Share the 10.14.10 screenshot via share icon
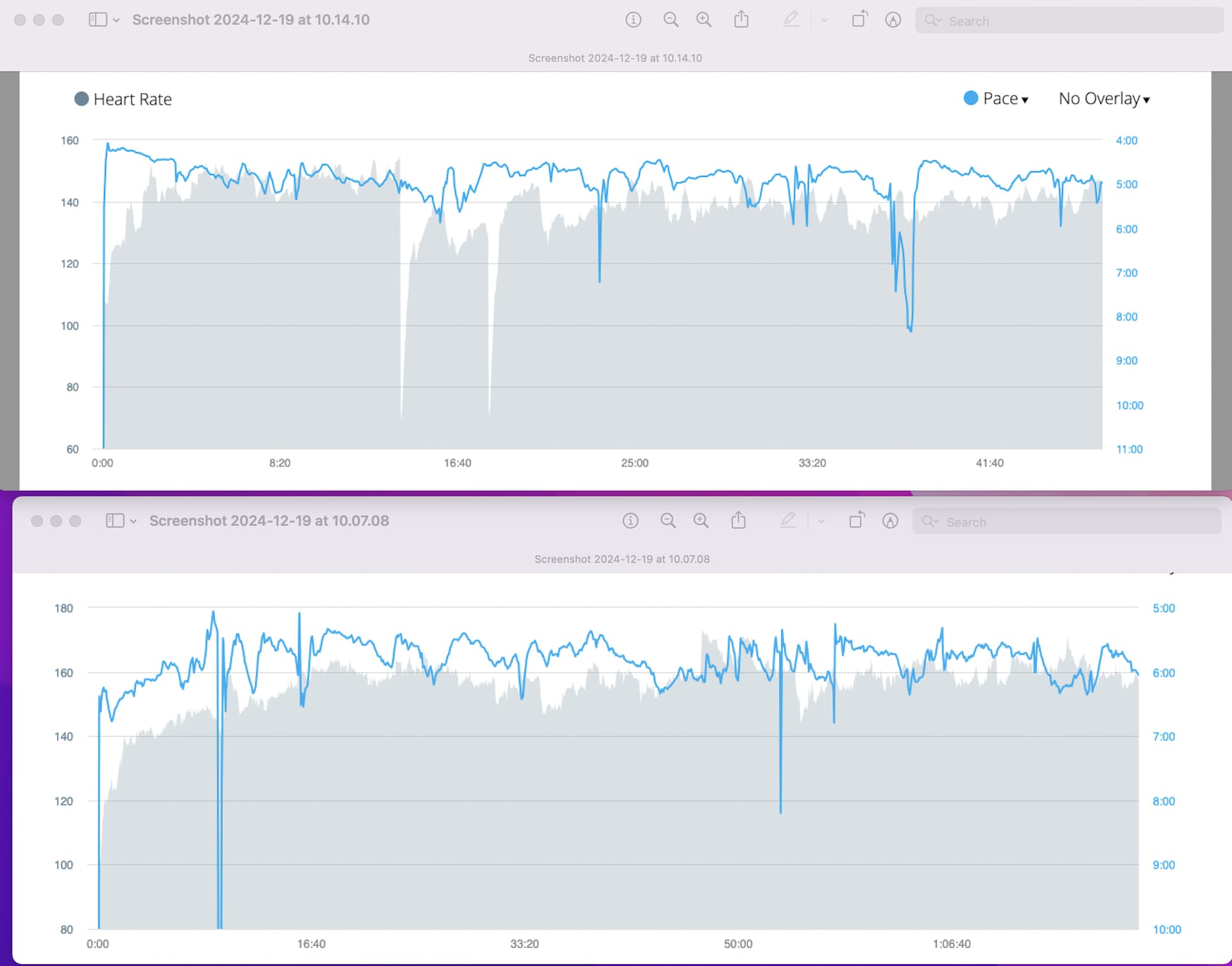This screenshot has width=1232, height=966. [741, 19]
